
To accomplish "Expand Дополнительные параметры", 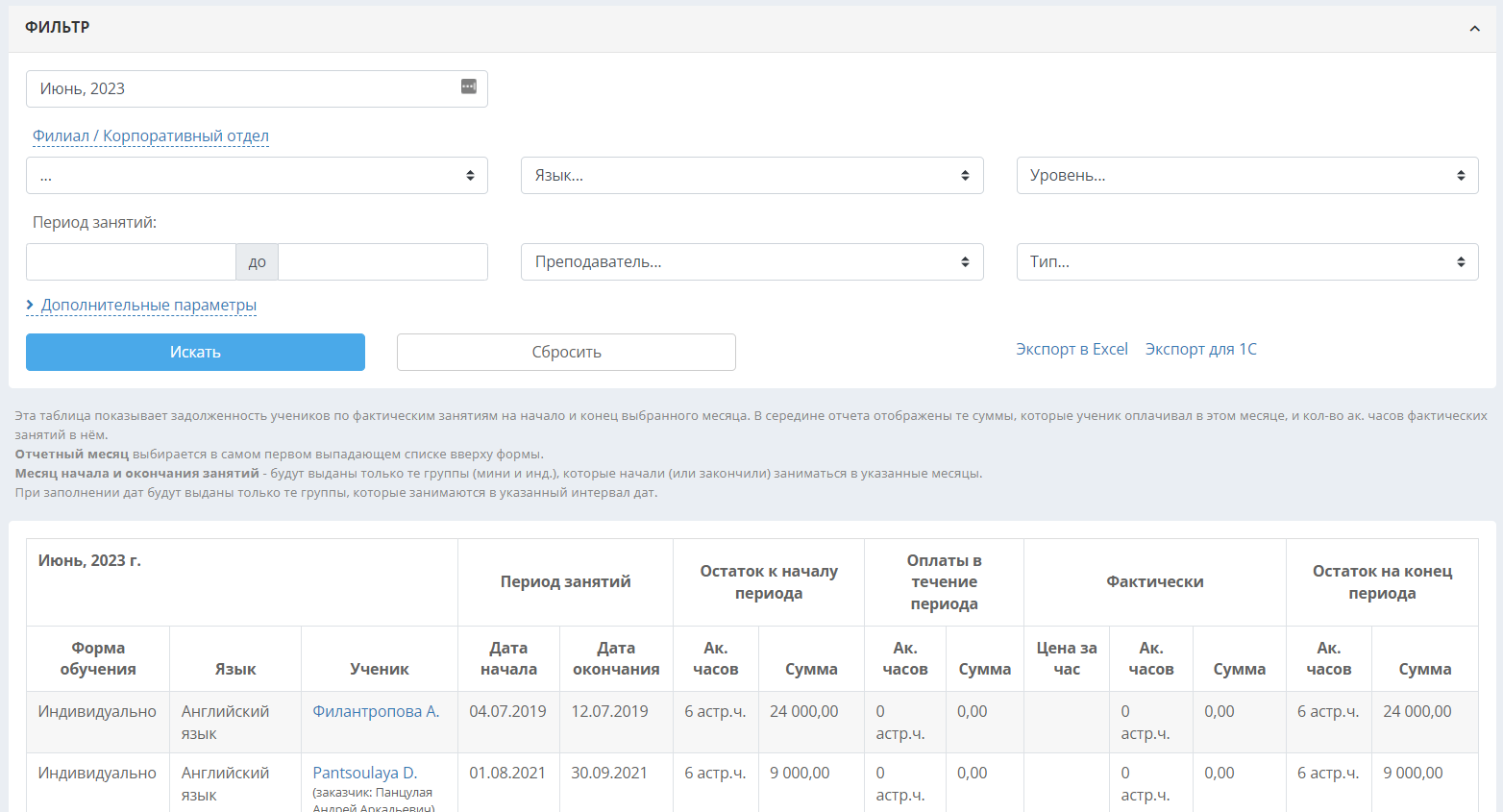I will [x=141, y=305].
